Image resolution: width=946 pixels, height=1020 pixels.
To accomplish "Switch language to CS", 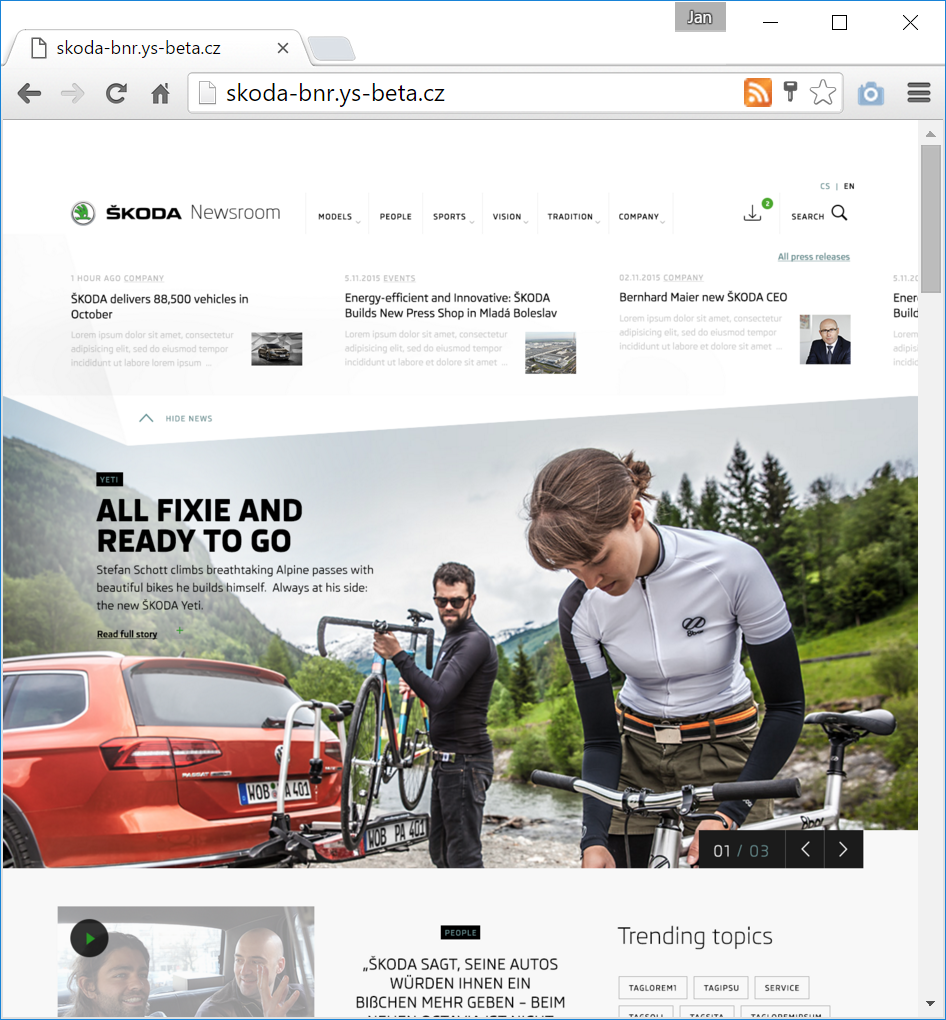I will coord(825,186).
